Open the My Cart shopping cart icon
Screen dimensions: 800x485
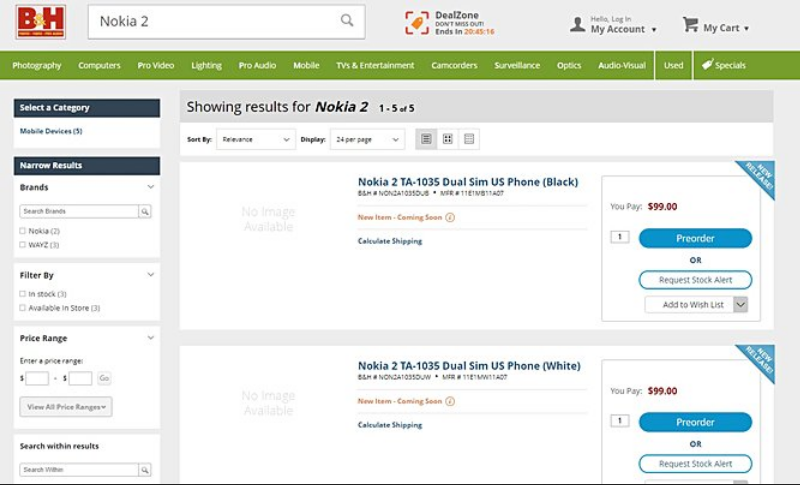(x=690, y=24)
